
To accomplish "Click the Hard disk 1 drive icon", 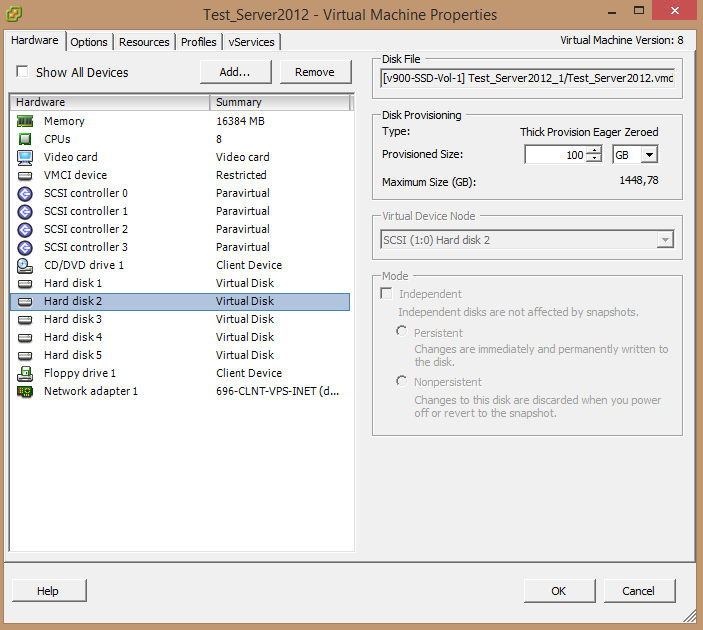I will tap(25, 283).
